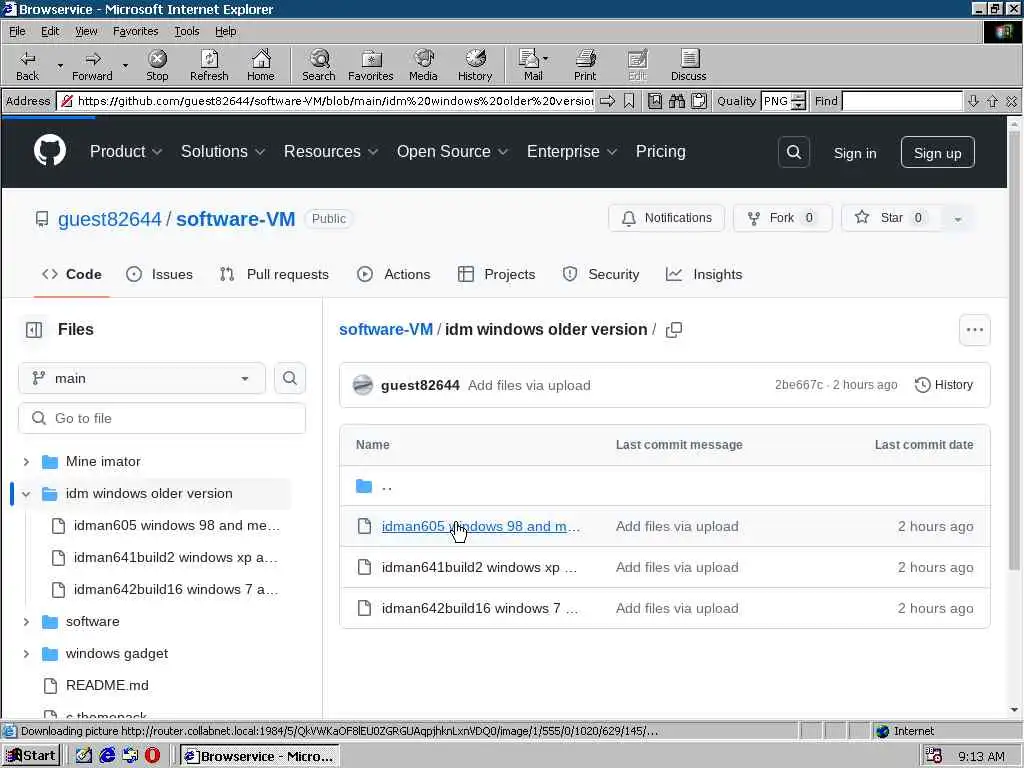This screenshot has width=1024, height=768.
Task: Open the guest82644 user link
Action: point(109,219)
